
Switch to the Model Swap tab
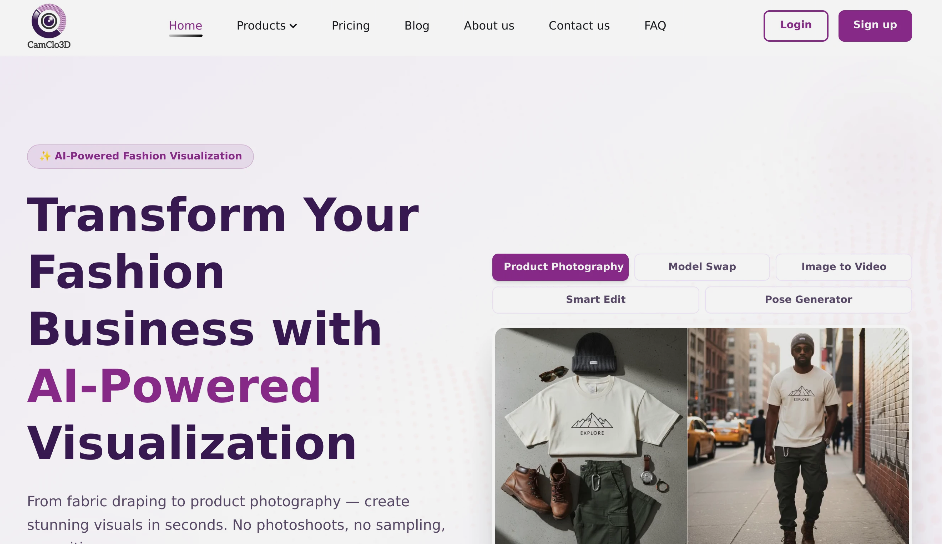coord(702,267)
